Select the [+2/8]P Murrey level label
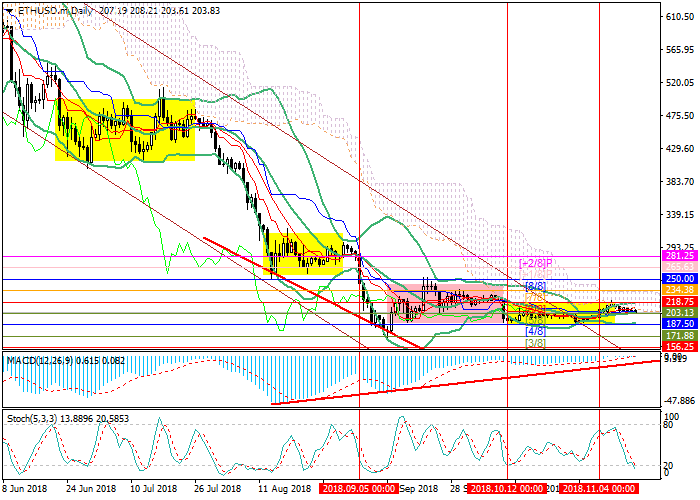The width and height of the screenshot is (700, 500). [536, 262]
